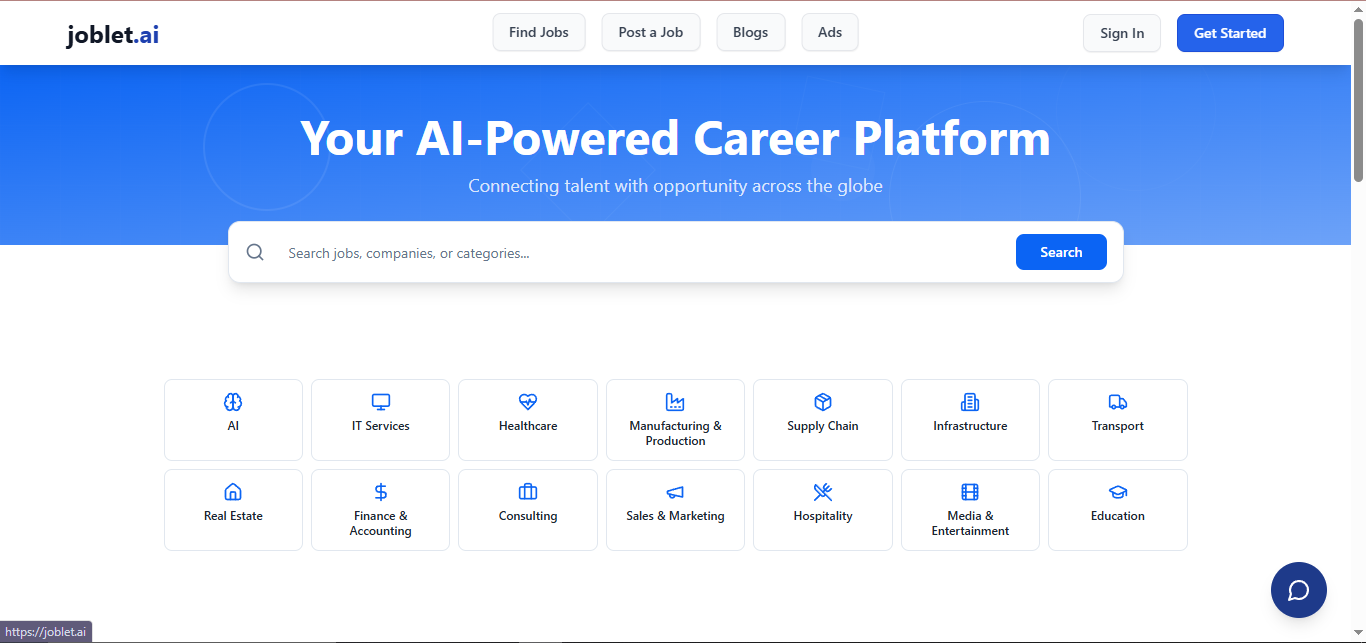The width and height of the screenshot is (1366, 643).
Task: Select the Infrastructure category label
Action: (970, 426)
